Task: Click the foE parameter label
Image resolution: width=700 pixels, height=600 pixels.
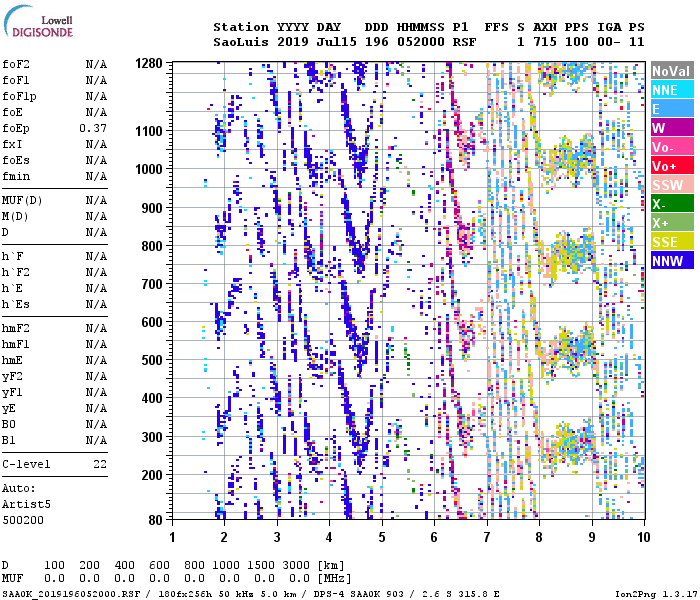Action: 12,112
